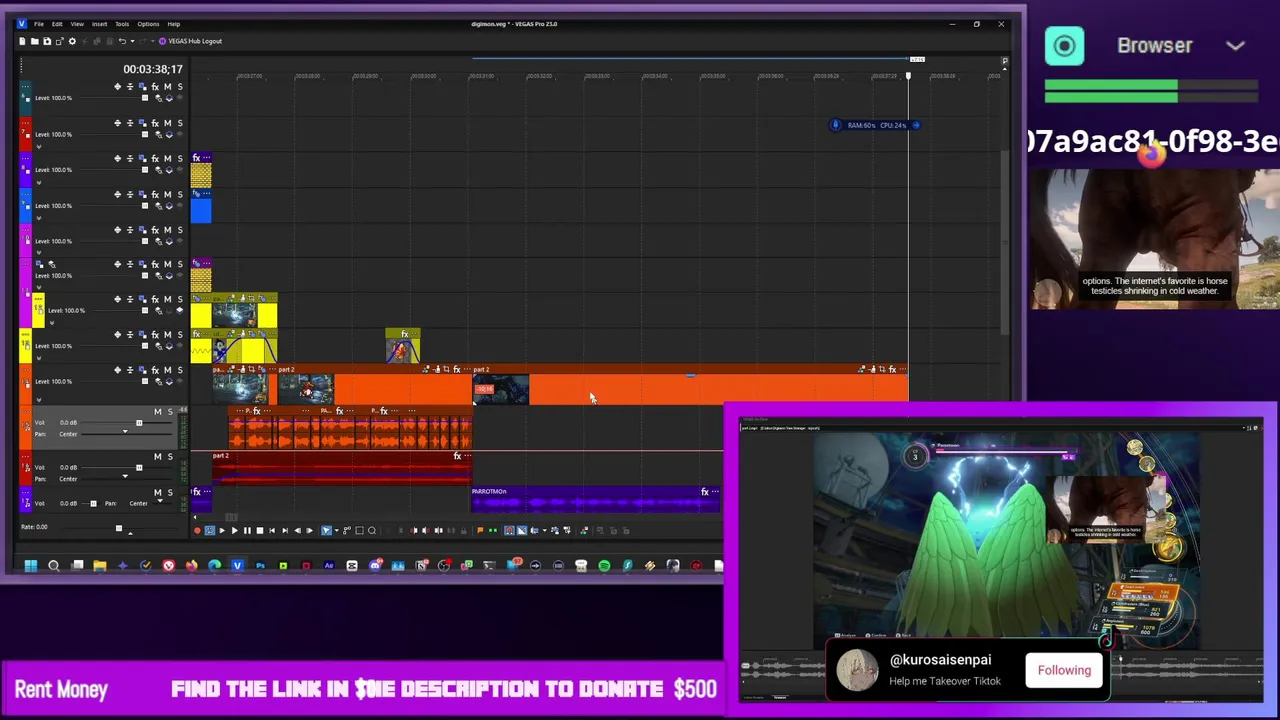Step to previous frame in transport

[x=297, y=530]
